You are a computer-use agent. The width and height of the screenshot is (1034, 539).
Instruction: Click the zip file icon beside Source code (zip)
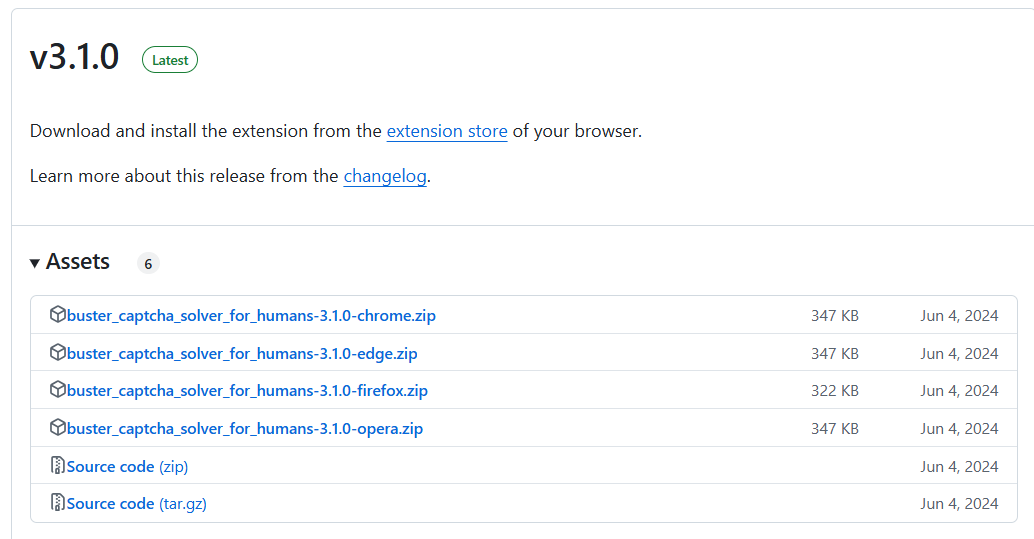(57, 466)
